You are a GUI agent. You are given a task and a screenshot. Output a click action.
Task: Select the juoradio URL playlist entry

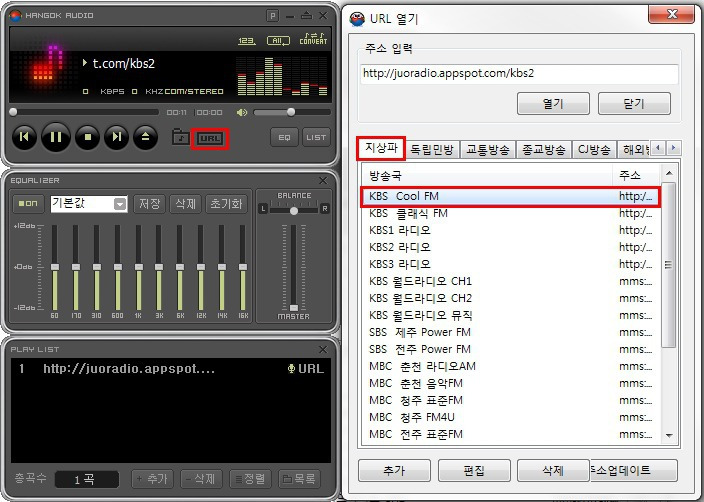tap(171, 369)
